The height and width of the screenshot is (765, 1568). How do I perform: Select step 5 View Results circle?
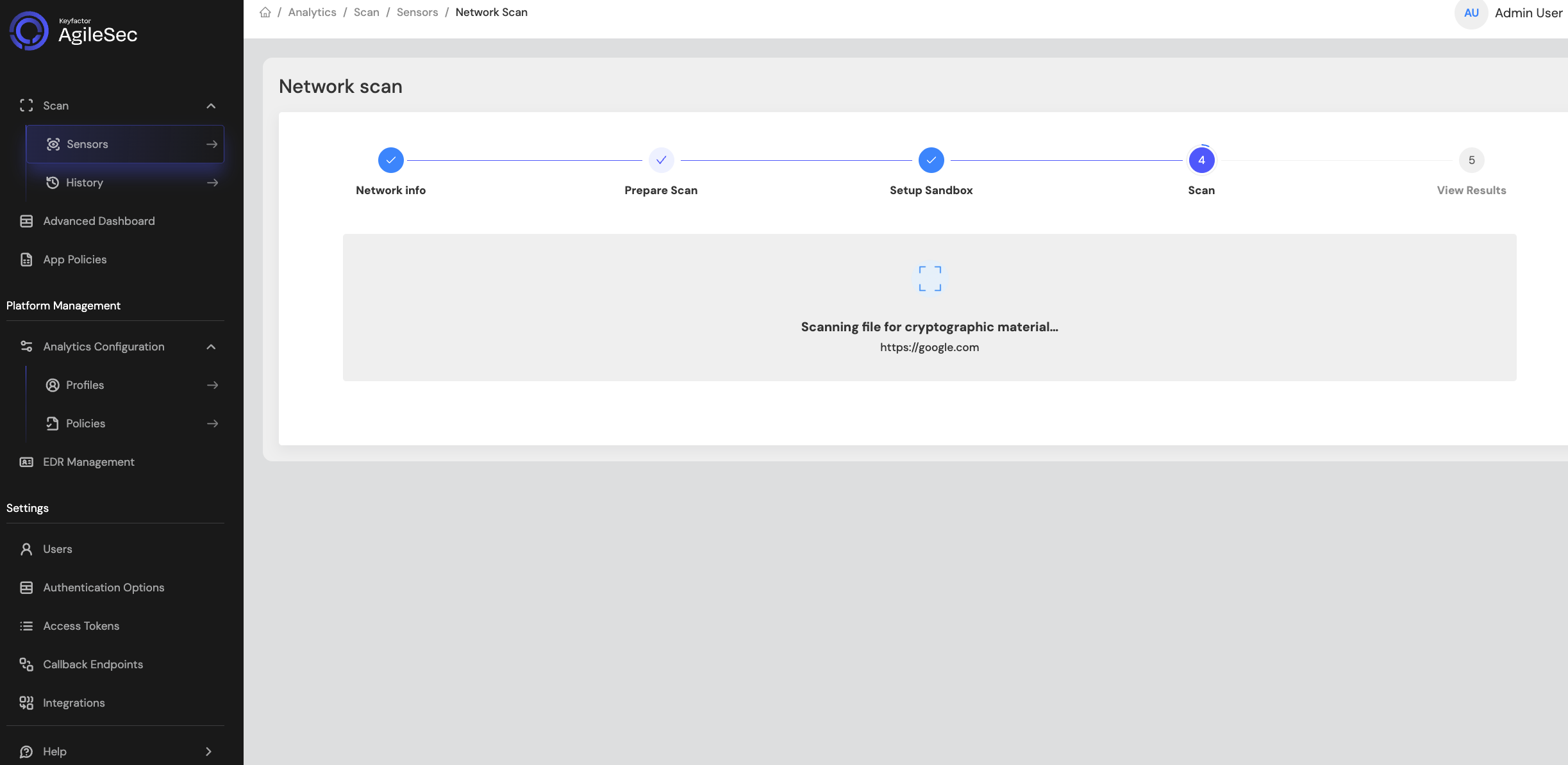(1471, 160)
